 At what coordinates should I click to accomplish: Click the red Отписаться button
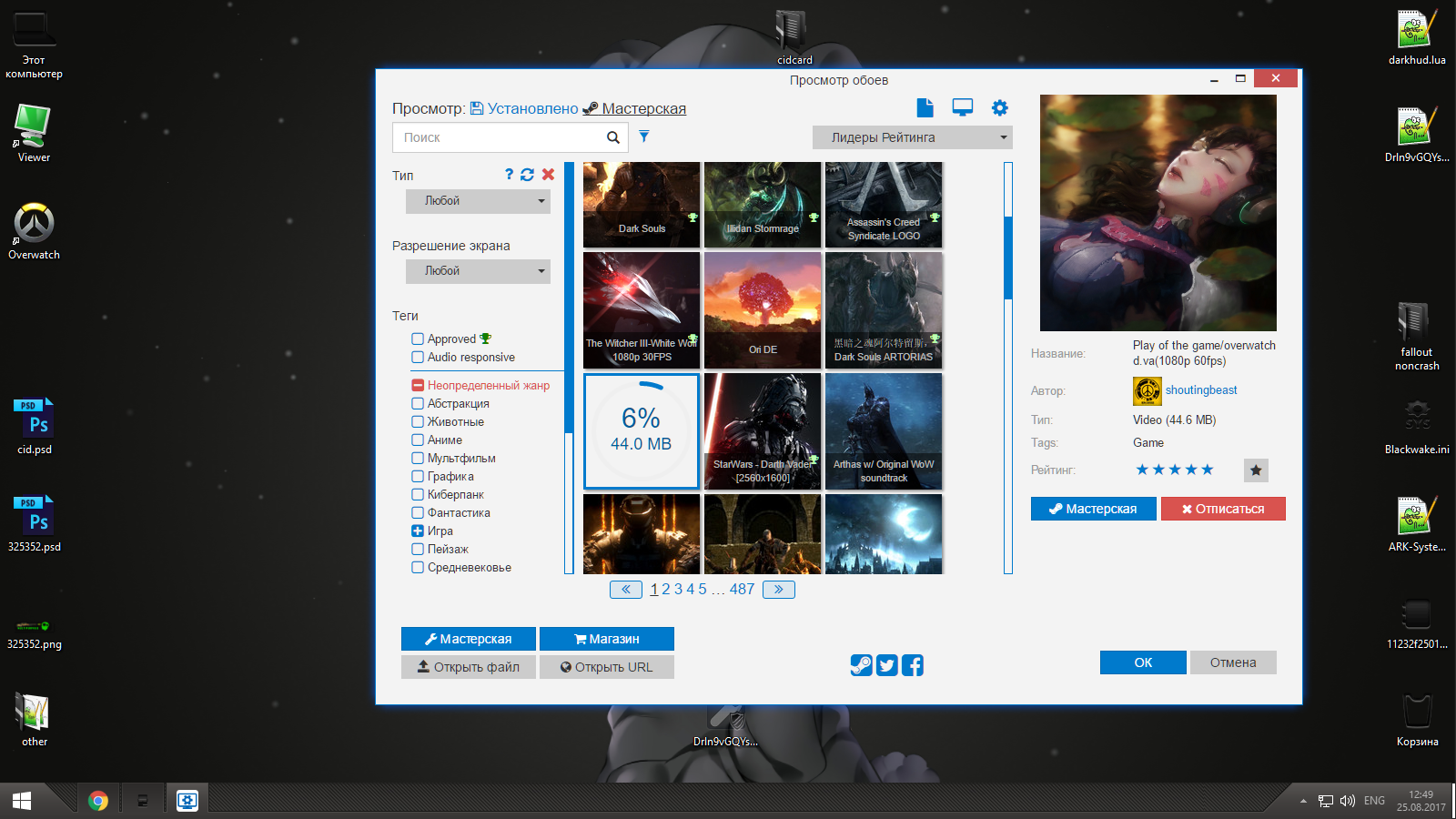click(1223, 509)
